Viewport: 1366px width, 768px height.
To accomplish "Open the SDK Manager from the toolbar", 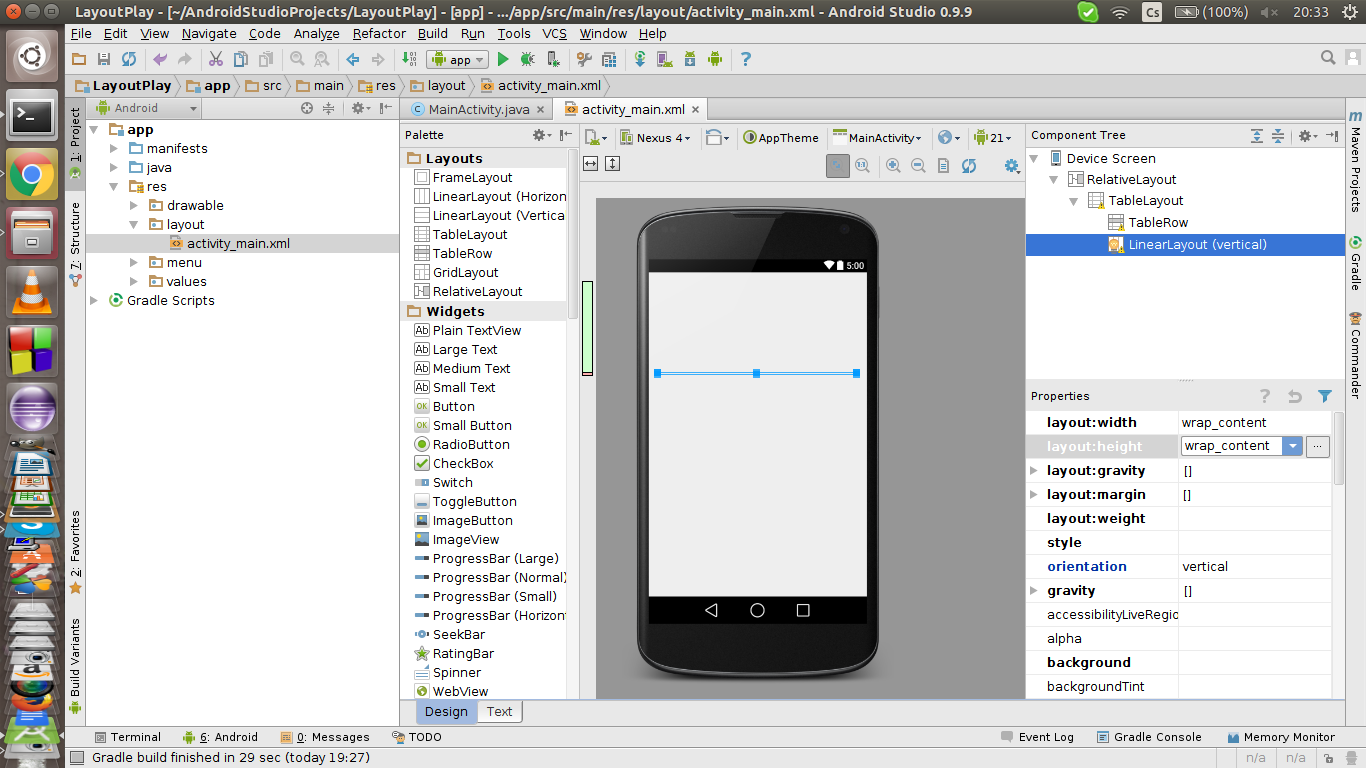I will point(690,59).
